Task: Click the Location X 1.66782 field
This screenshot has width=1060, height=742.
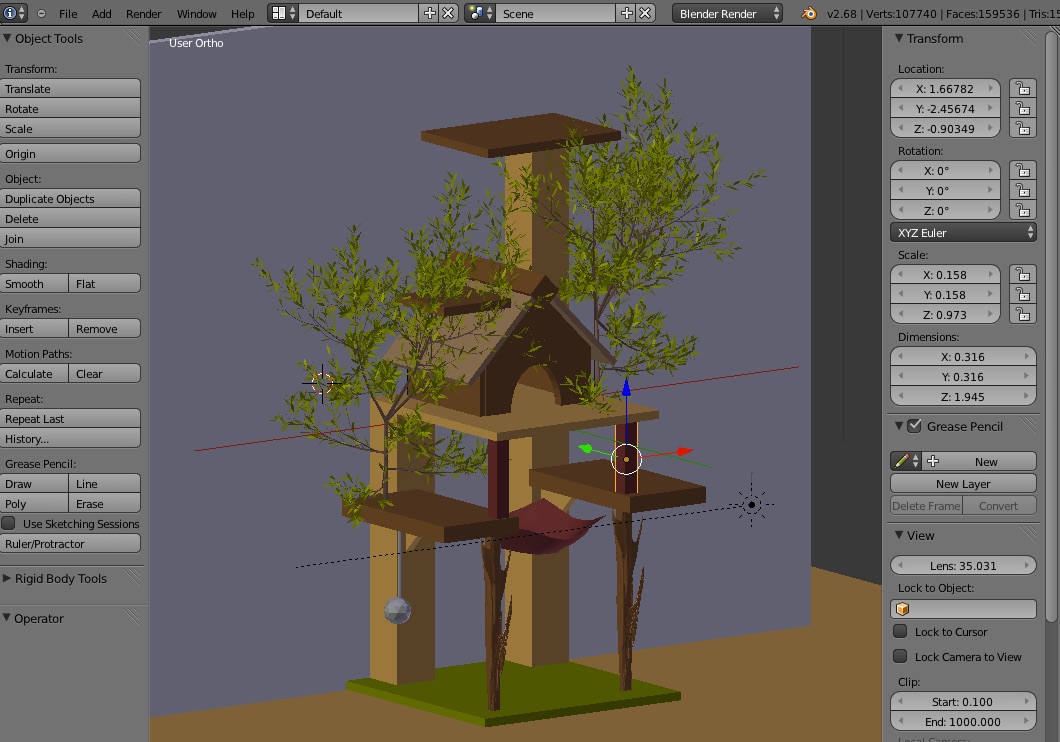Action: tap(945, 89)
